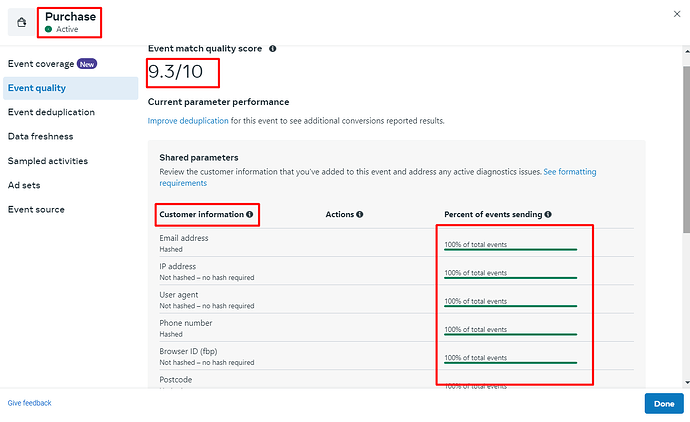This screenshot has height=422, width=690.
Task: Go to Event deduplication section
Action: [51, 112]
